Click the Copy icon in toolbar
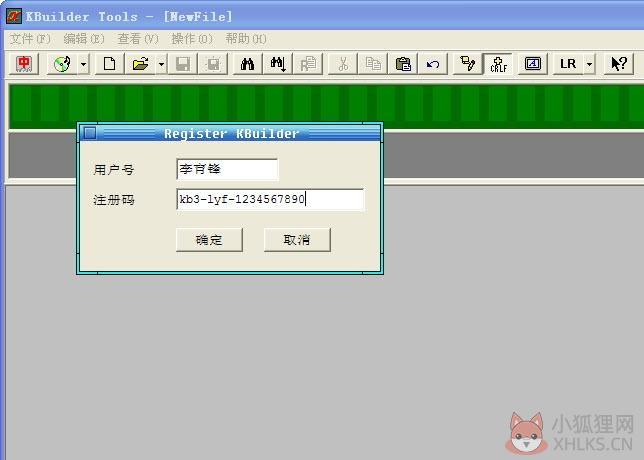The width and height of the screenshot is (644, 460). point(373,64)
